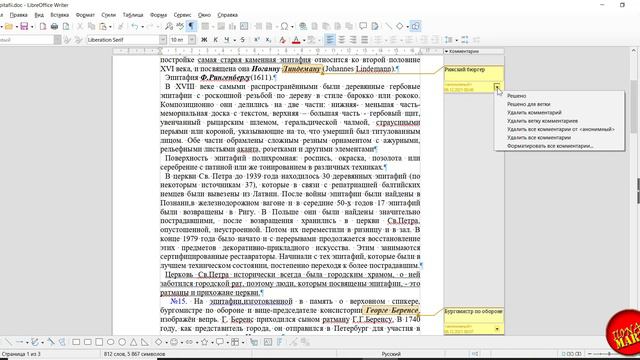Open the Таблица menu
The width and height of the screenshot is (640, 360).
click(133, 15)
